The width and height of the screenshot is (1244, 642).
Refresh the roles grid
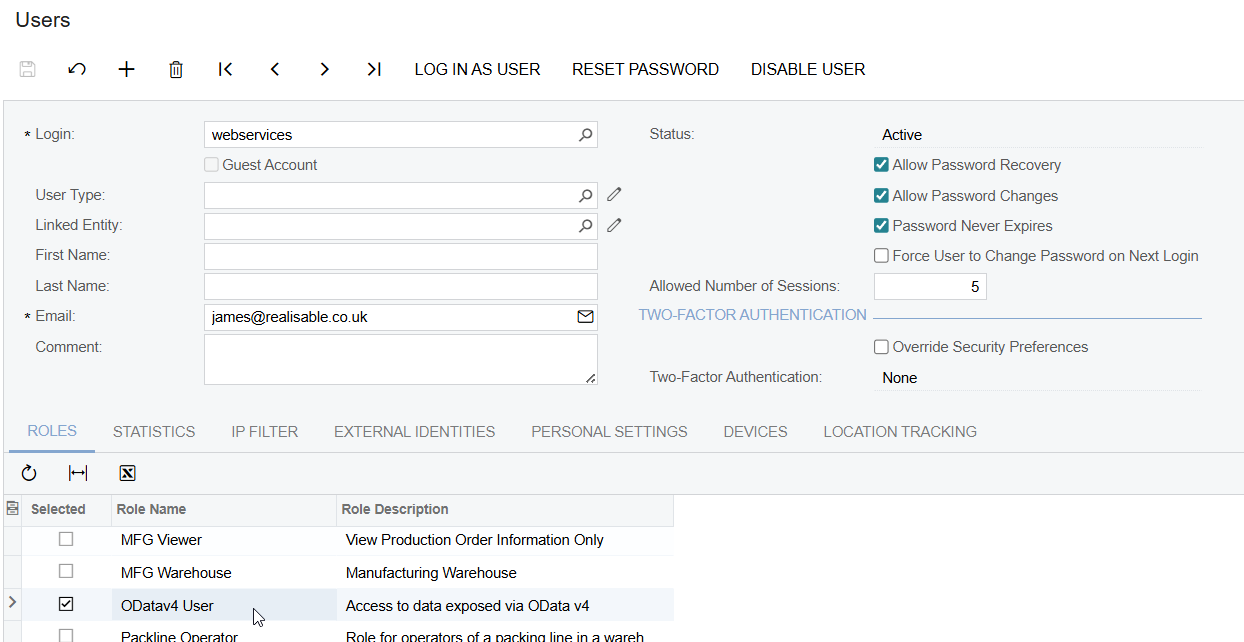29,473
